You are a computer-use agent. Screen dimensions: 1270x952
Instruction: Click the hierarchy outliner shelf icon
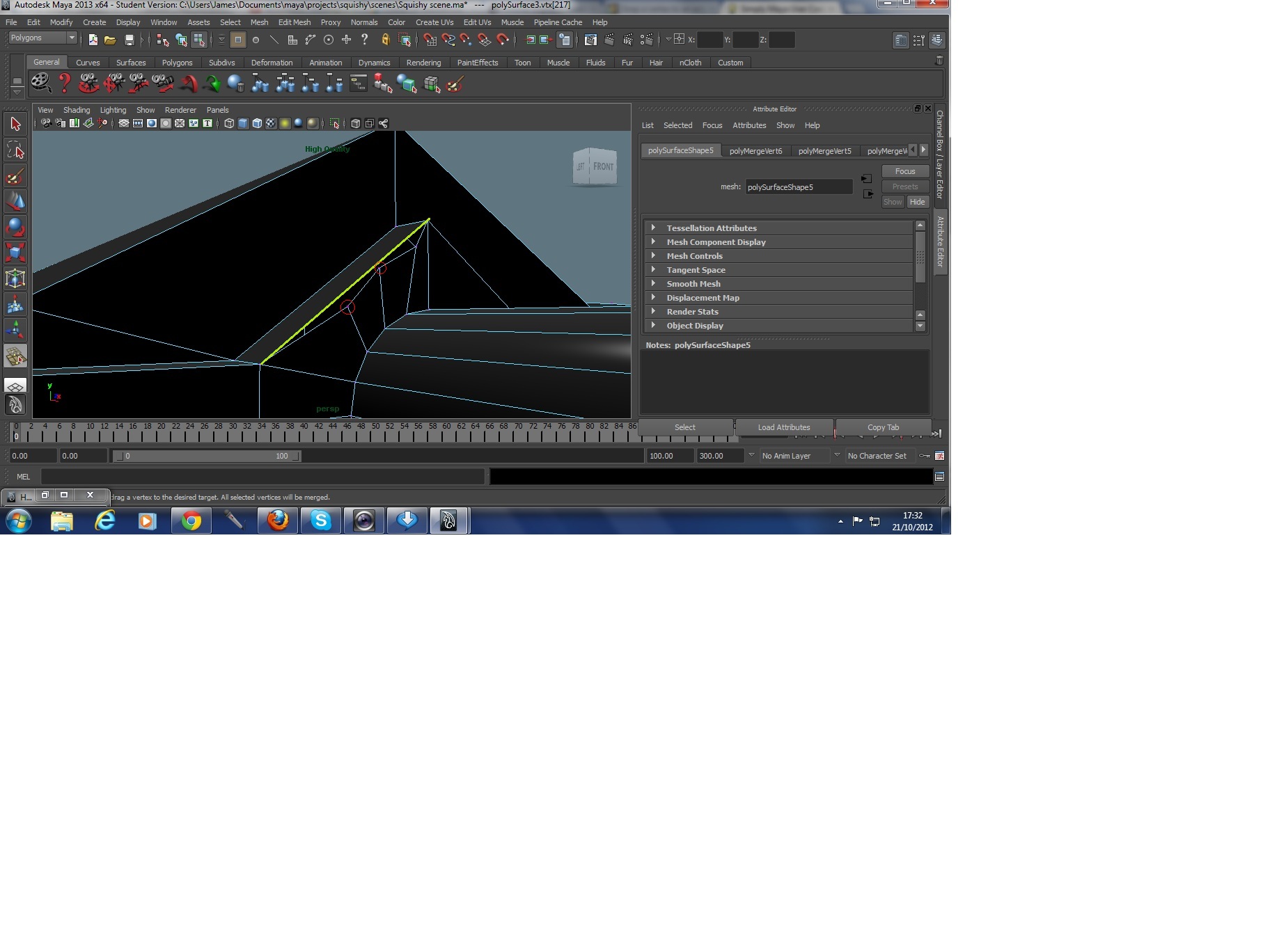(359, 84)
